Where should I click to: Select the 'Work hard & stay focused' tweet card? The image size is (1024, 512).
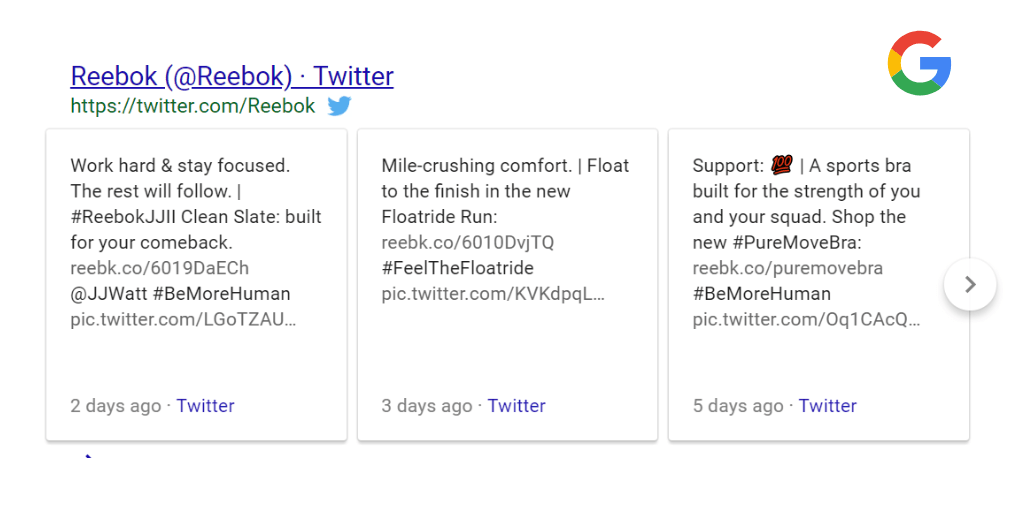(x=197, y=285)
